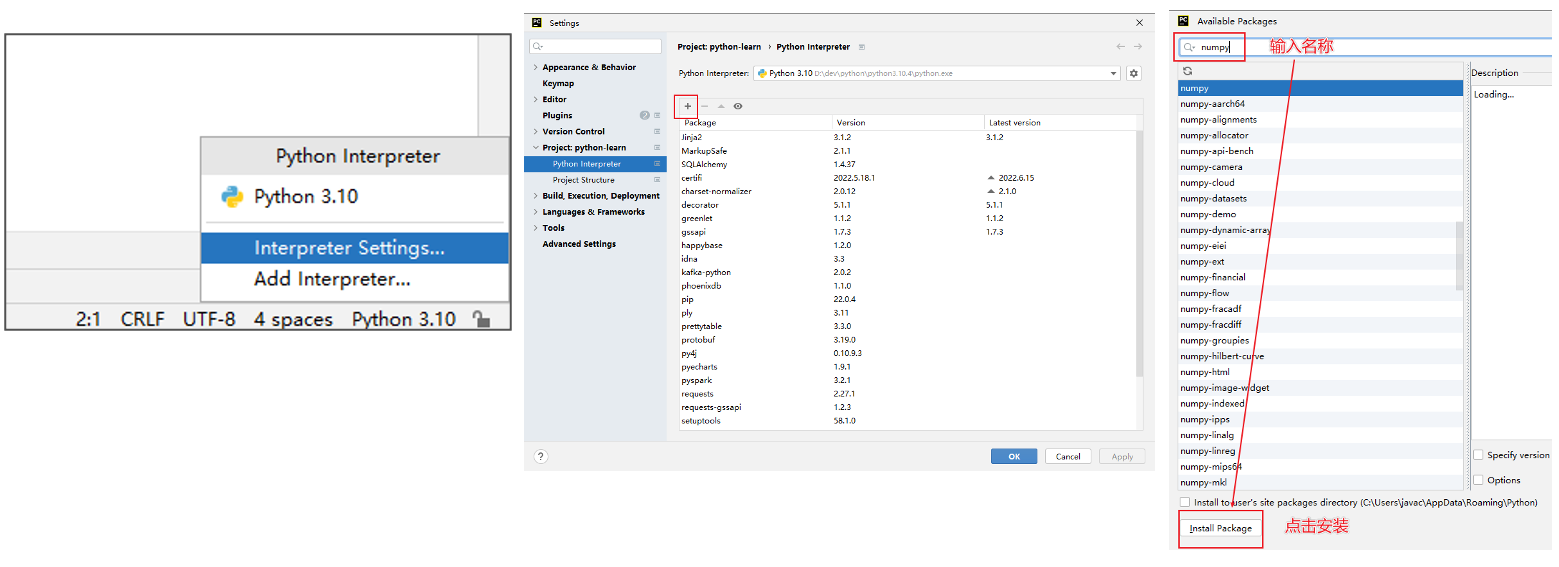1559x567 pixels.
Task: Click the help question mark icon
Action: click(541, 456)
